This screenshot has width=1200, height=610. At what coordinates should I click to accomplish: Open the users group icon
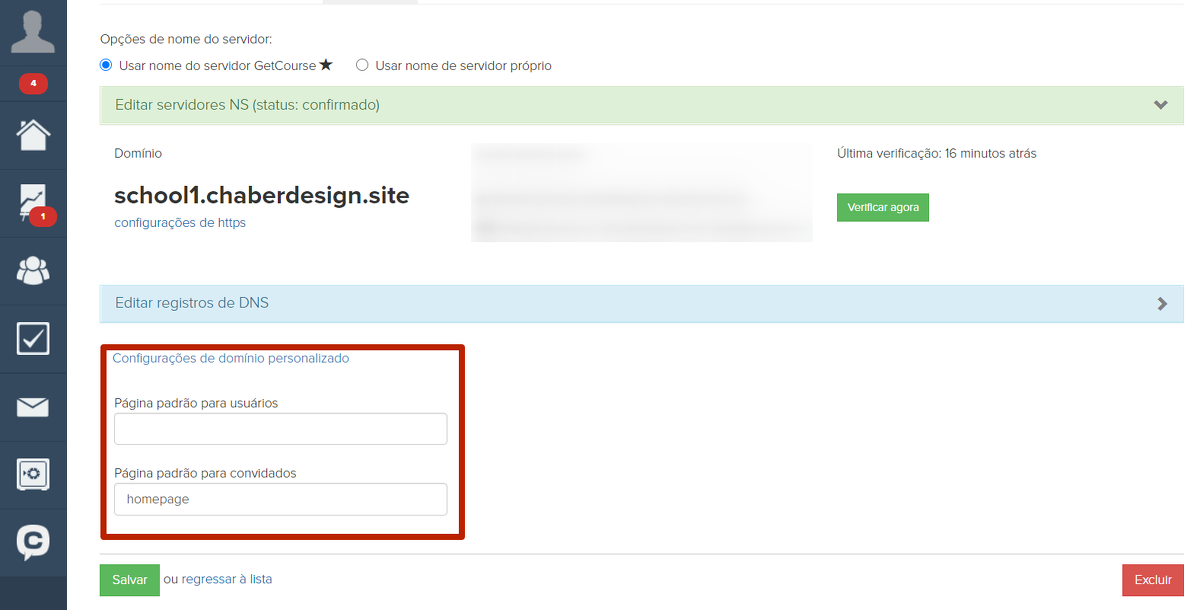coord(33,271)
